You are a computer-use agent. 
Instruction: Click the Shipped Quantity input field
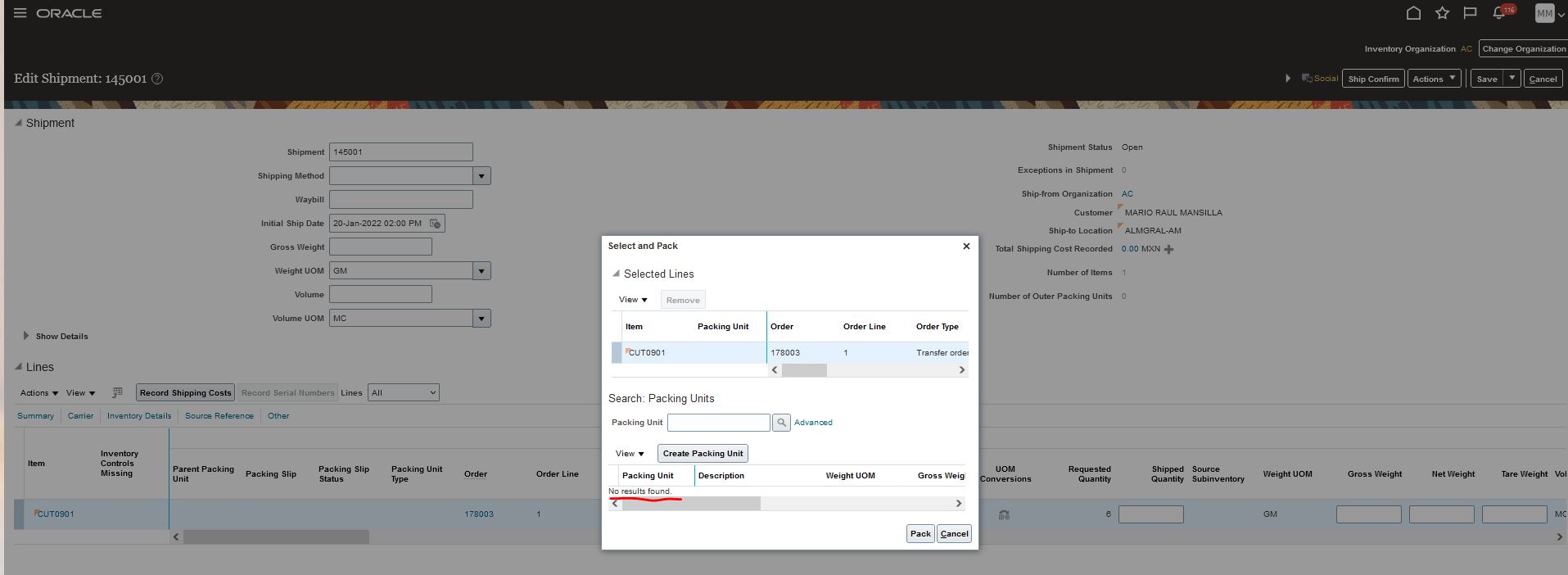click(x=1150, y=514)
